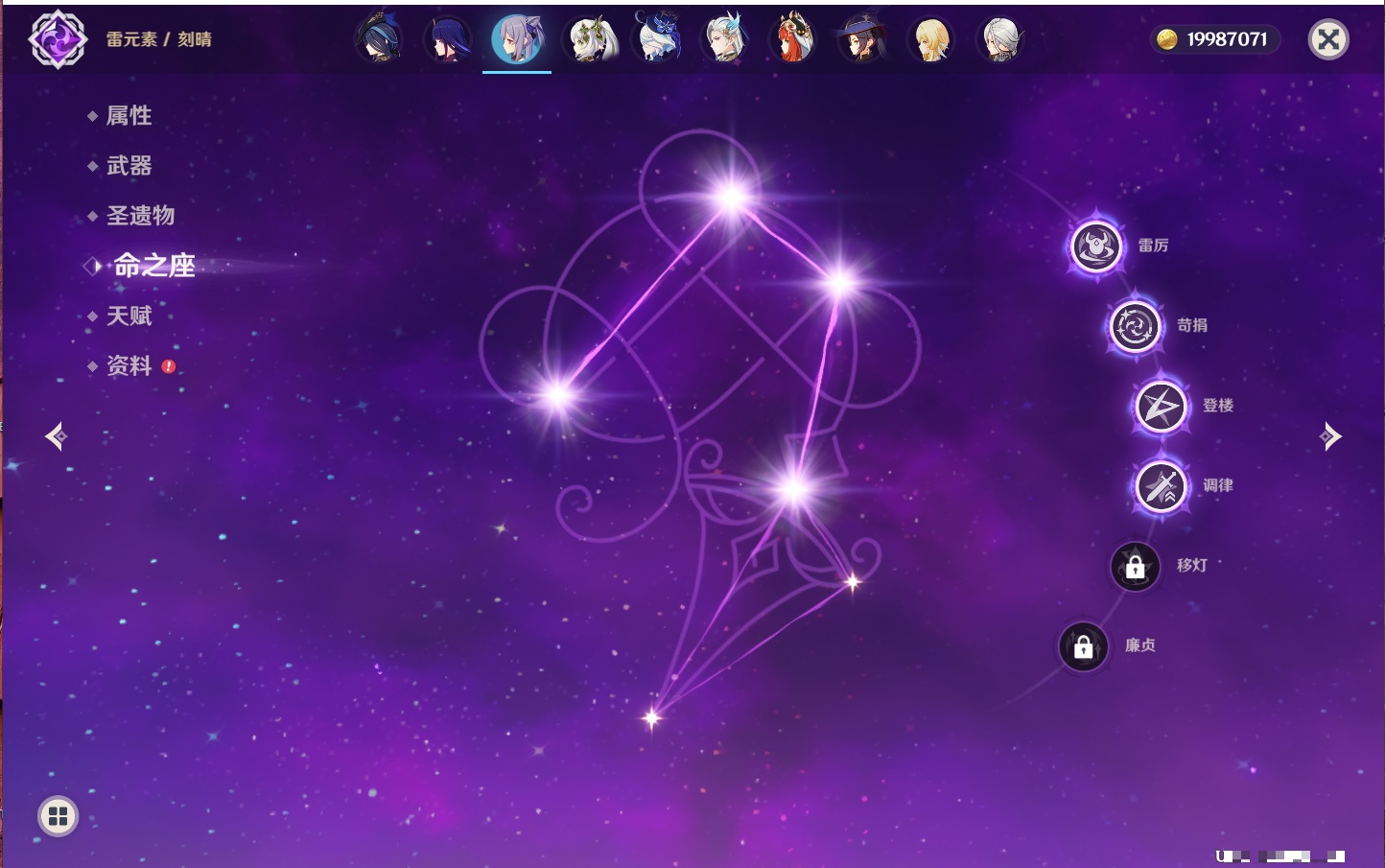Select Mona's avatar with the witch hat
Image resolution: width=1385 pixels, height=868 pixels.
(x=862, y=39)
